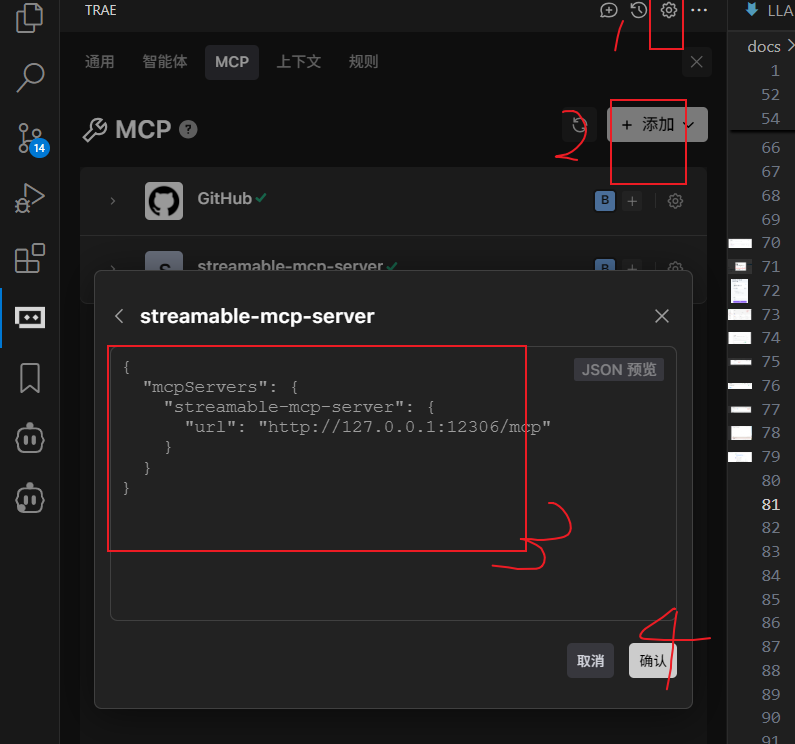Open the second robot assistant icon
Screen dimensions: 795x744
[x=29, y=498]
